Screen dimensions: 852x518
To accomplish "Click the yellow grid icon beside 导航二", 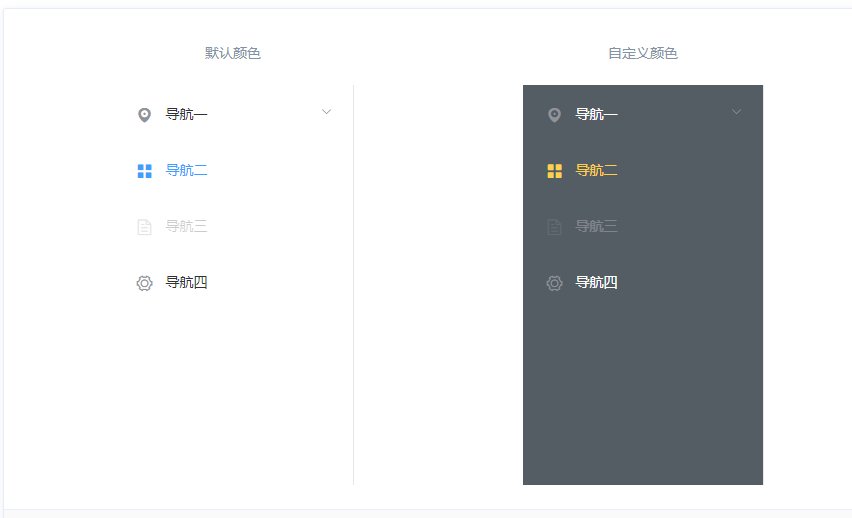I will coord(554,171).
